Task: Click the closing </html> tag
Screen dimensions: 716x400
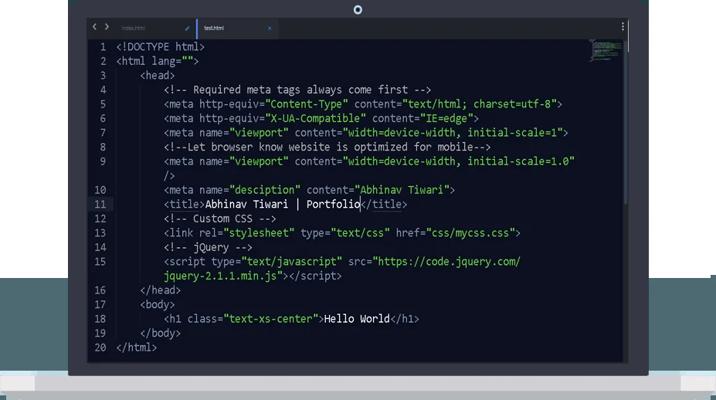Action: [x=137, y=347]
